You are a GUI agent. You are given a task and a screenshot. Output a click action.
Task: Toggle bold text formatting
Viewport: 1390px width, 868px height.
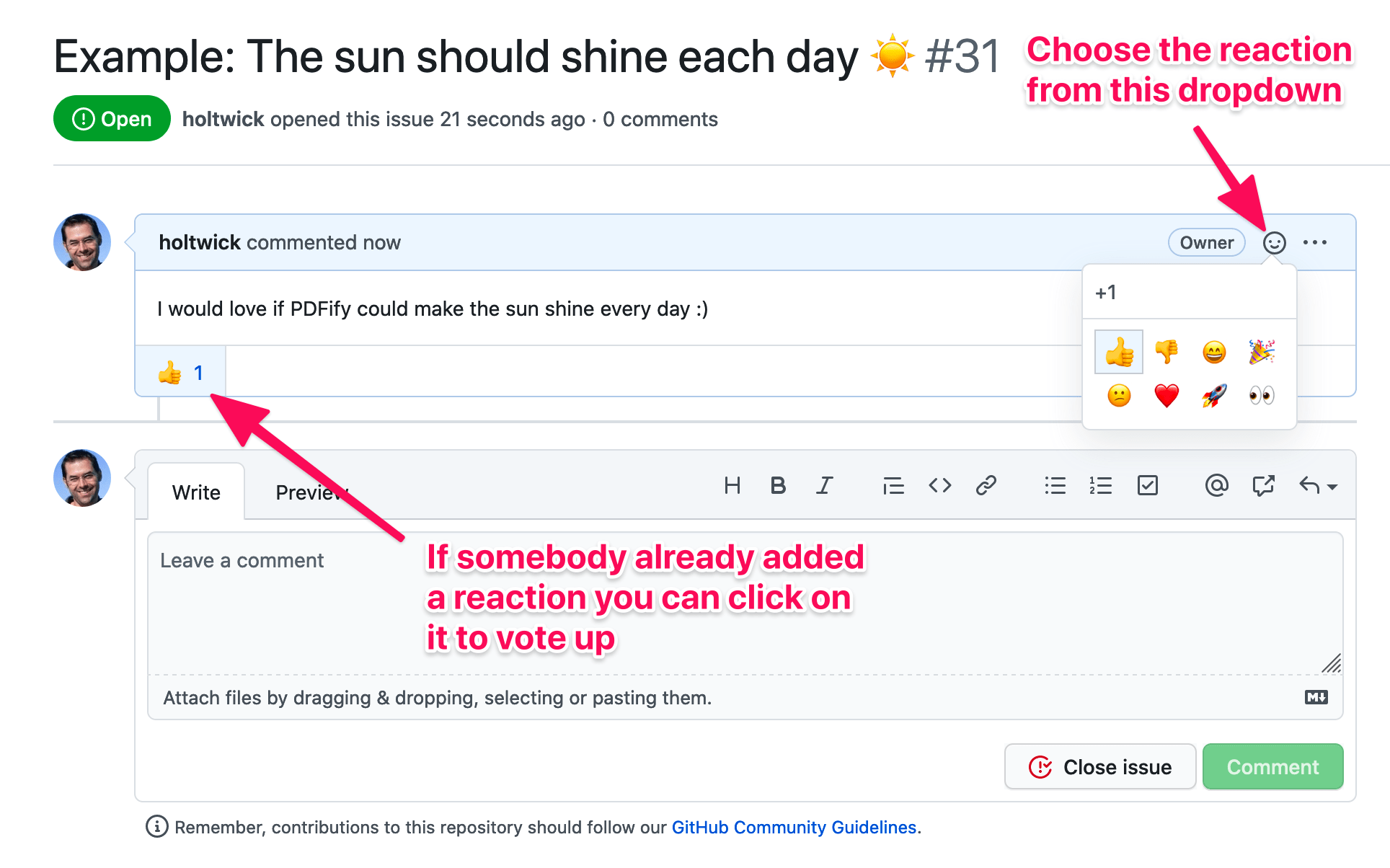click(x=778, y=486)
